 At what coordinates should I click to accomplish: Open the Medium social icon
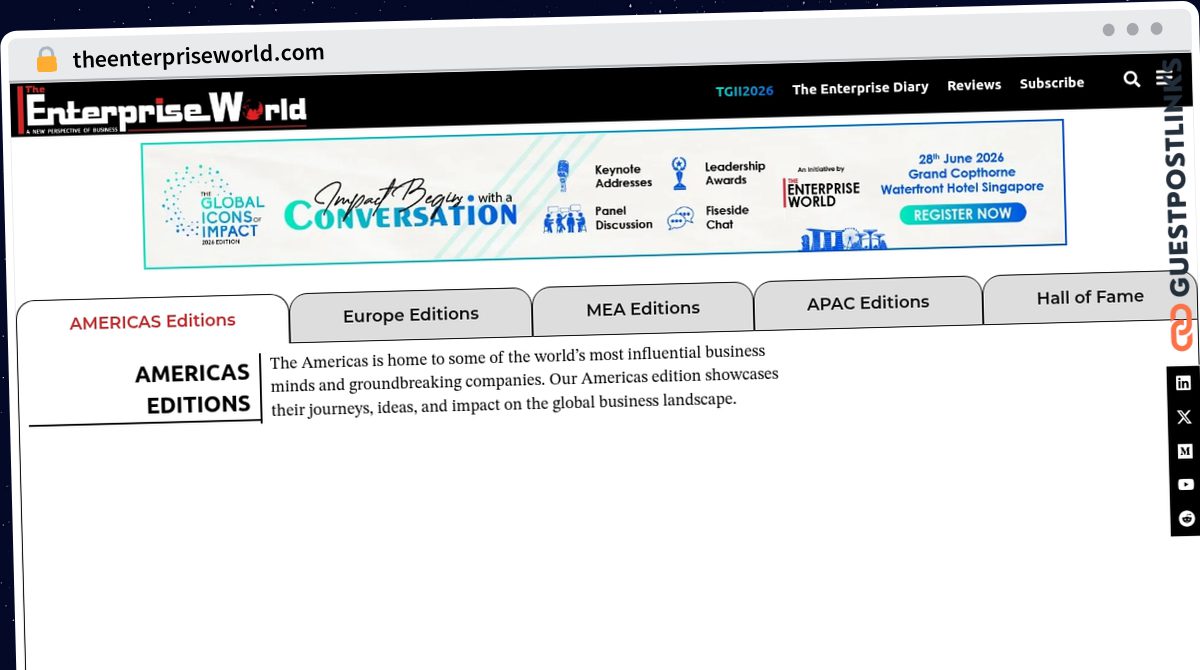pos(1185,451)
